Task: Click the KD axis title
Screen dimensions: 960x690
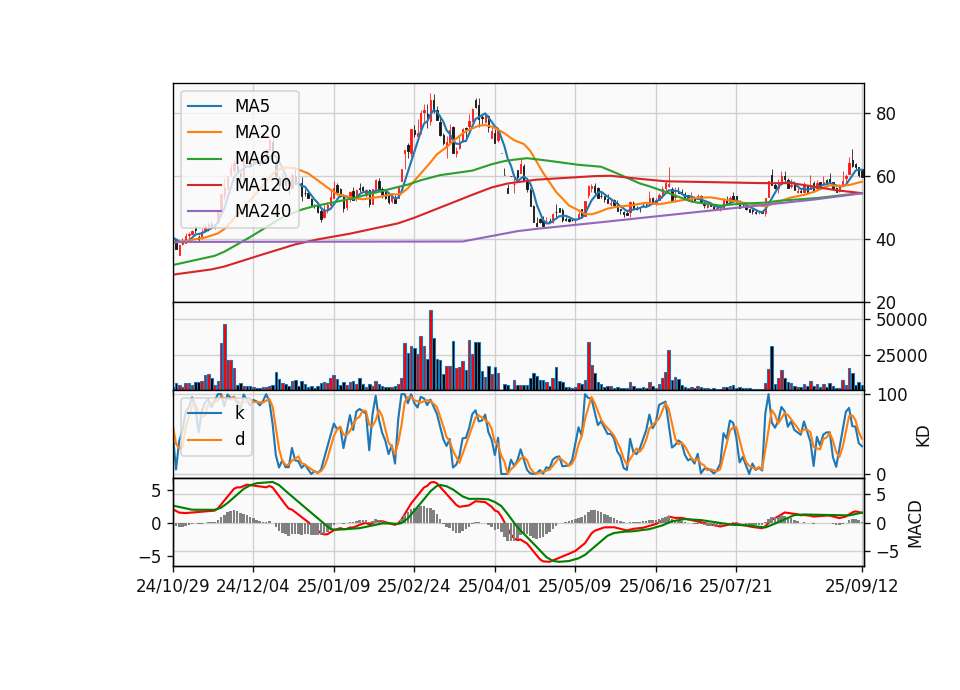Action: [x=923, y=437]
